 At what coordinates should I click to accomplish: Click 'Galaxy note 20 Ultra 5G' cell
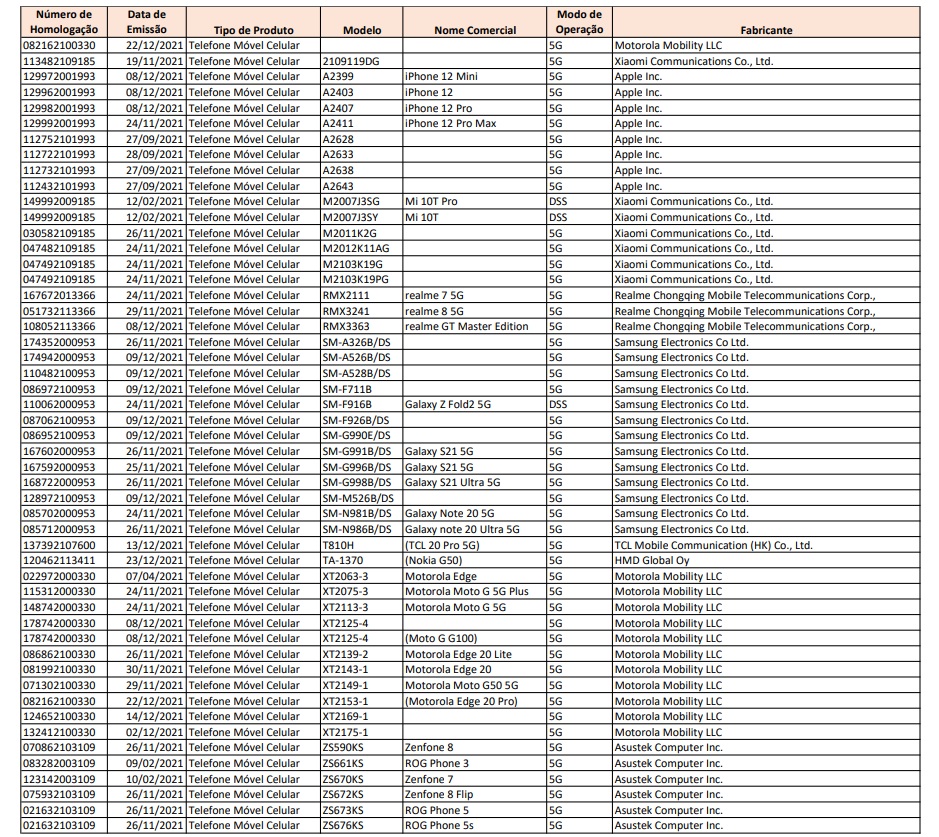(x=475, y=529)
